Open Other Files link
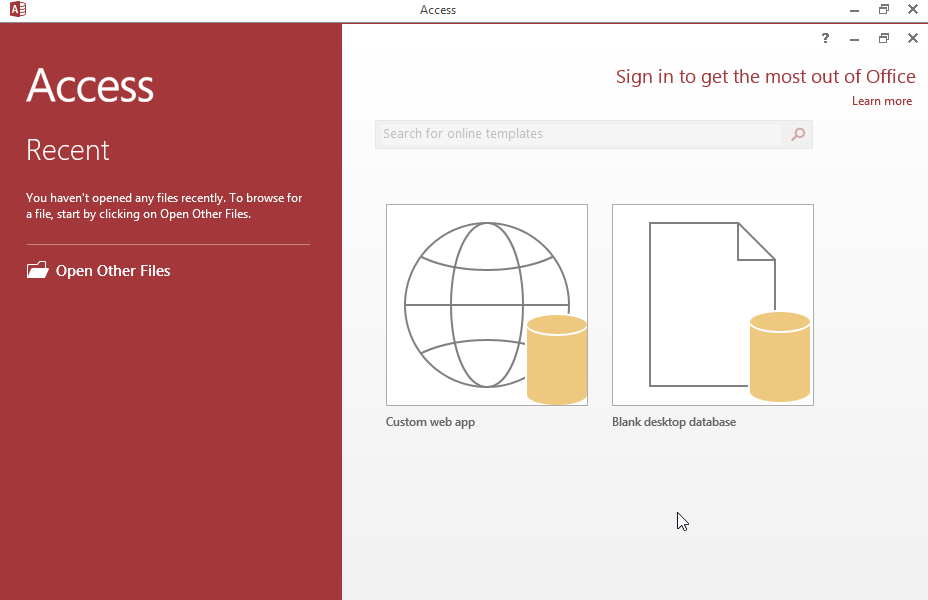Viewport: 928px width, 600px height. (x=113, y=271)
